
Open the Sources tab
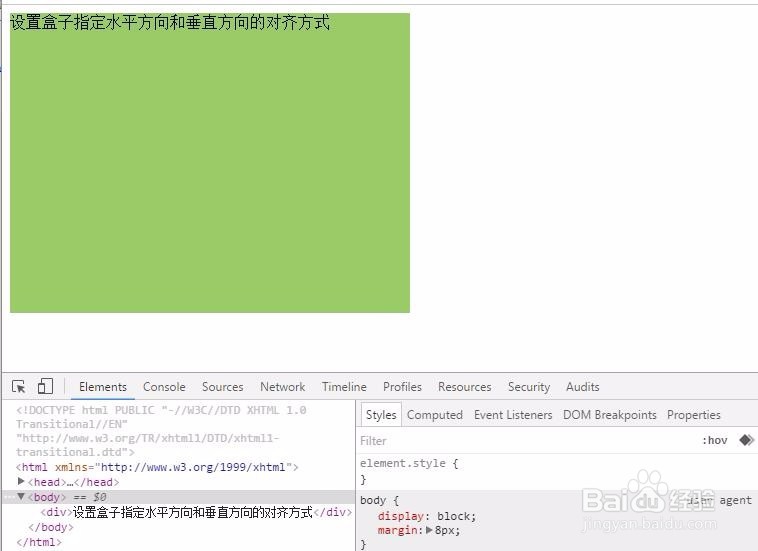222,387
